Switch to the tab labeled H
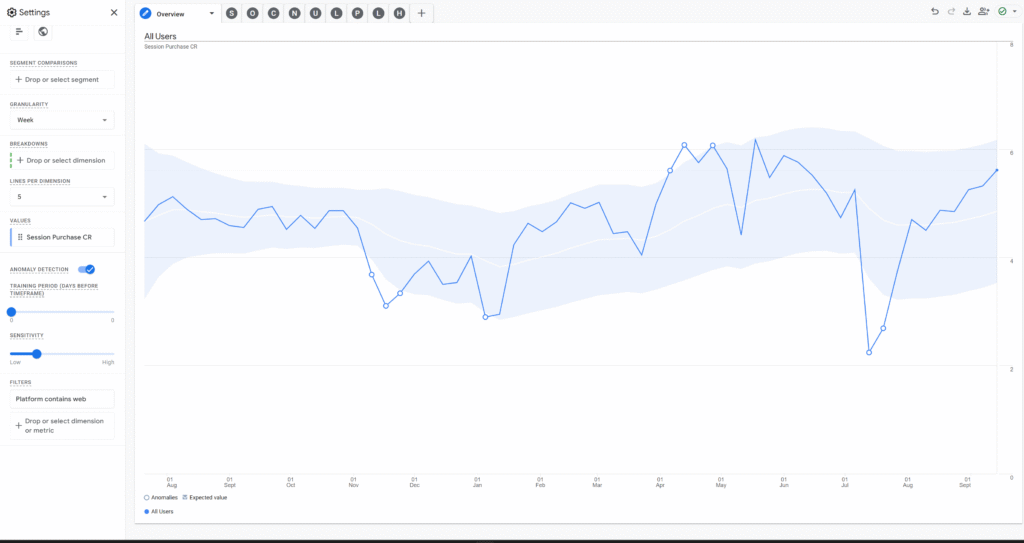The height and width of the screenshot is (543, 1024). coord(399,13)
